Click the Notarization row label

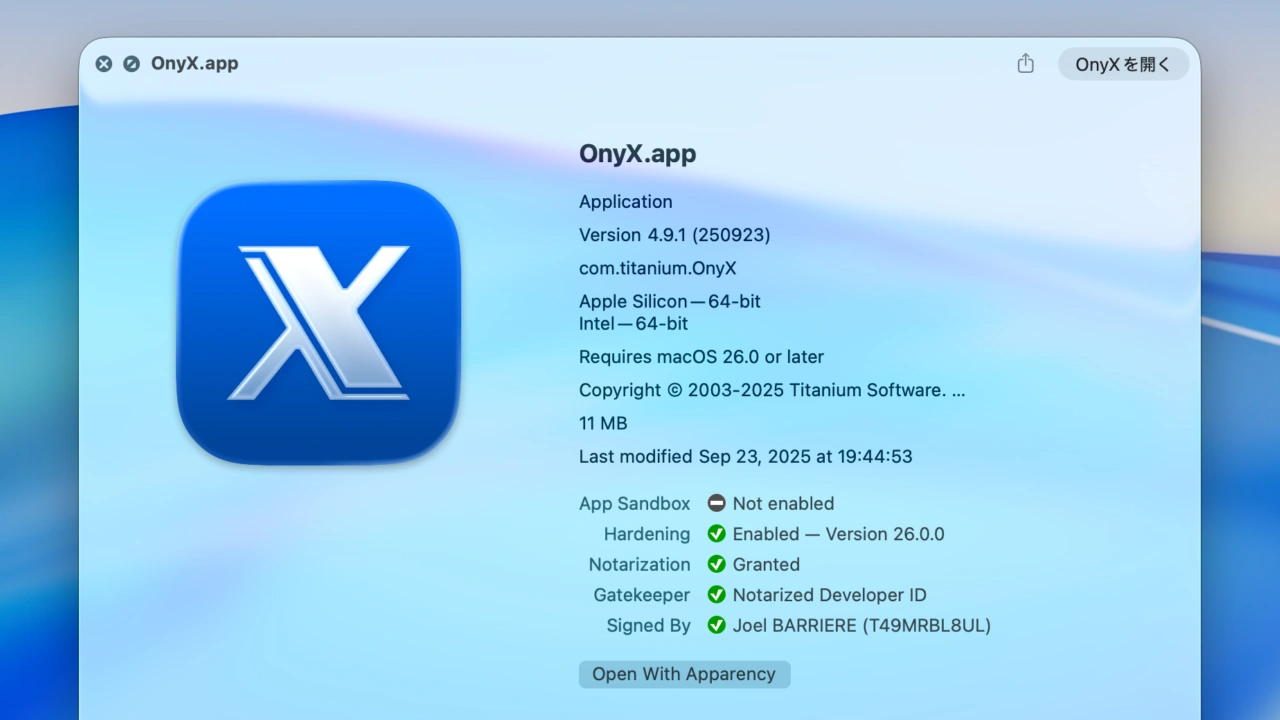pyautogui.click(x=639, y=564)
